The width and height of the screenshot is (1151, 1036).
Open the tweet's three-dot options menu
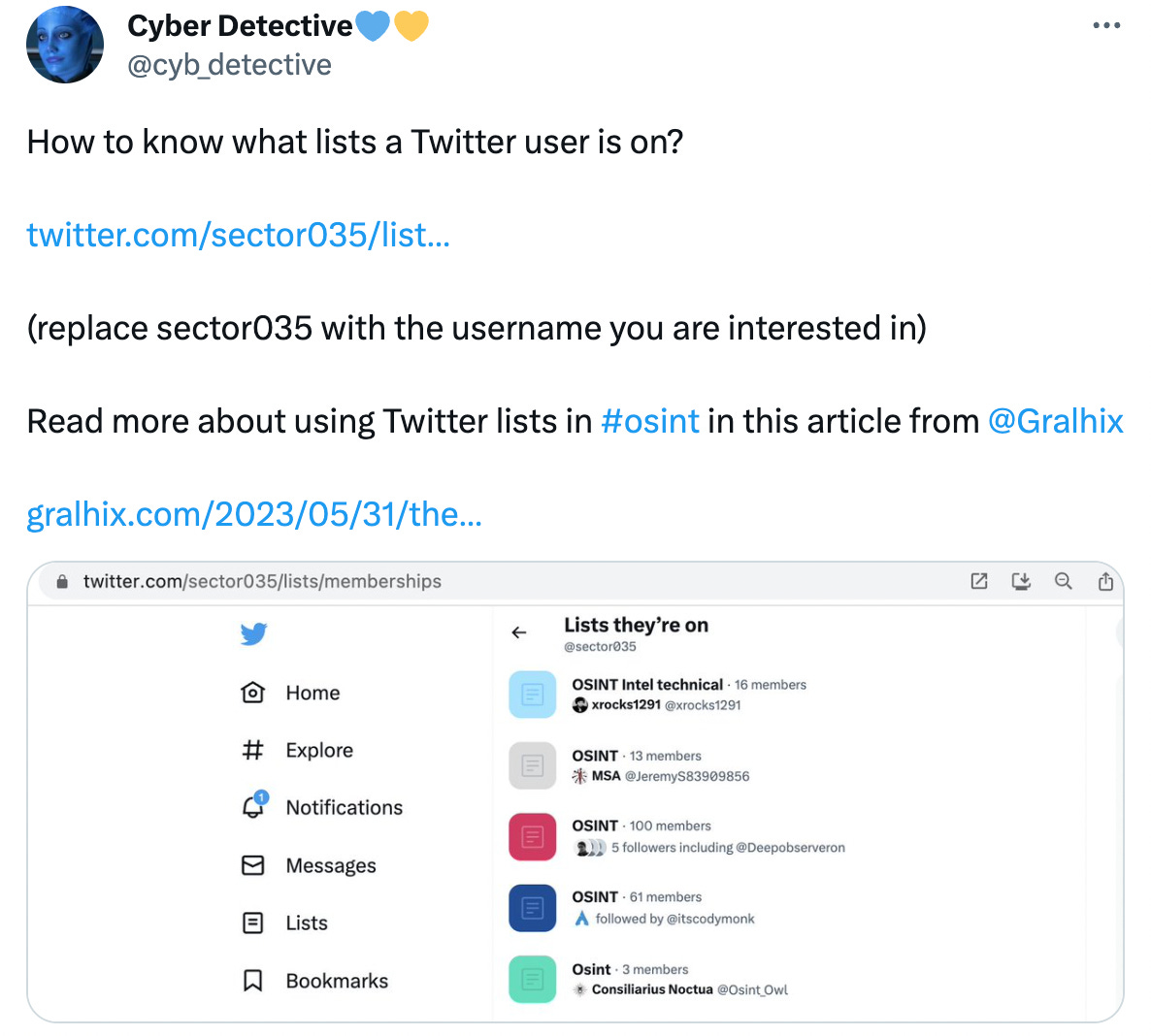pos(1106,25)
